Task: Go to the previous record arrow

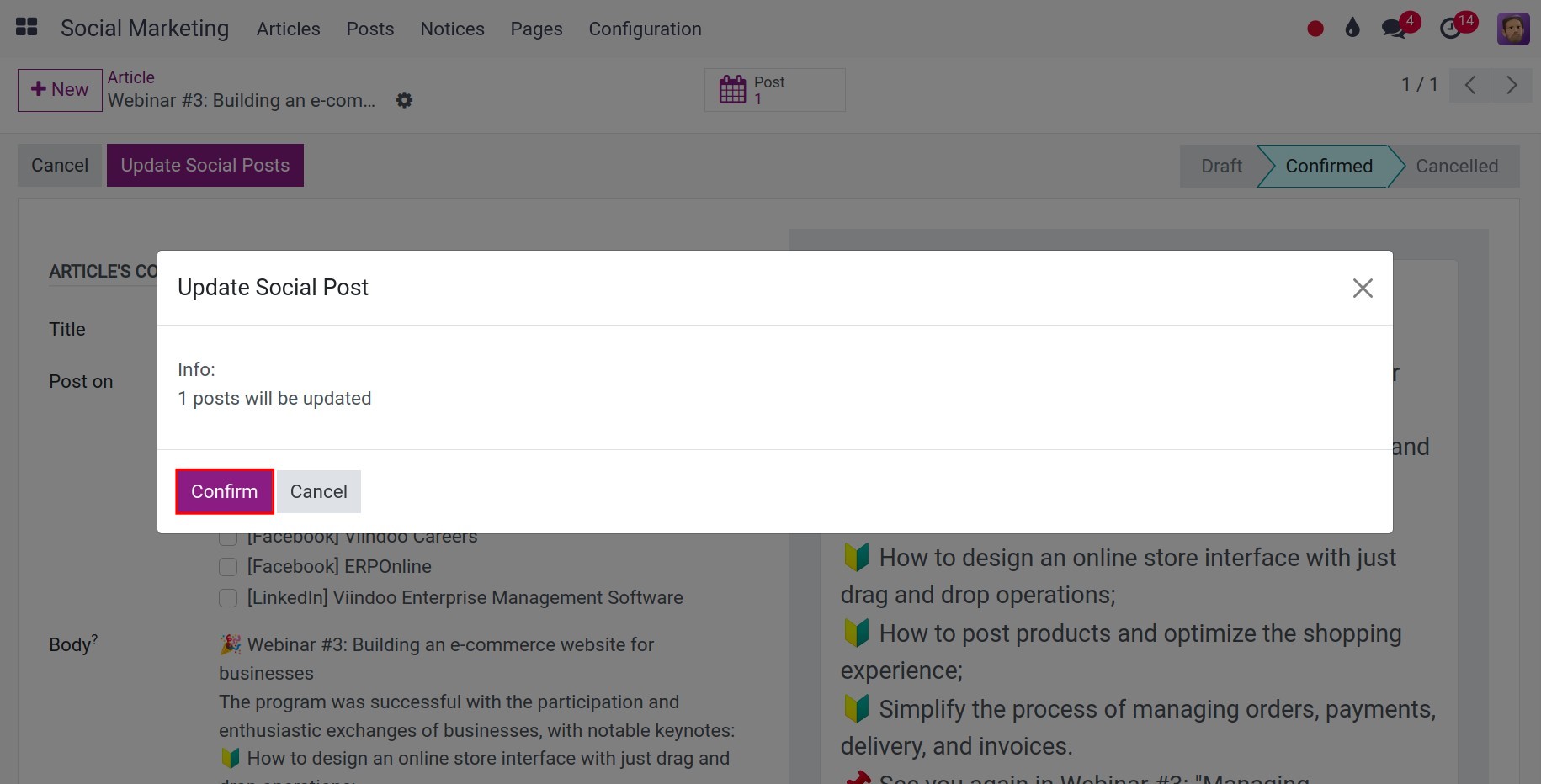Action: click(1470, 85)
